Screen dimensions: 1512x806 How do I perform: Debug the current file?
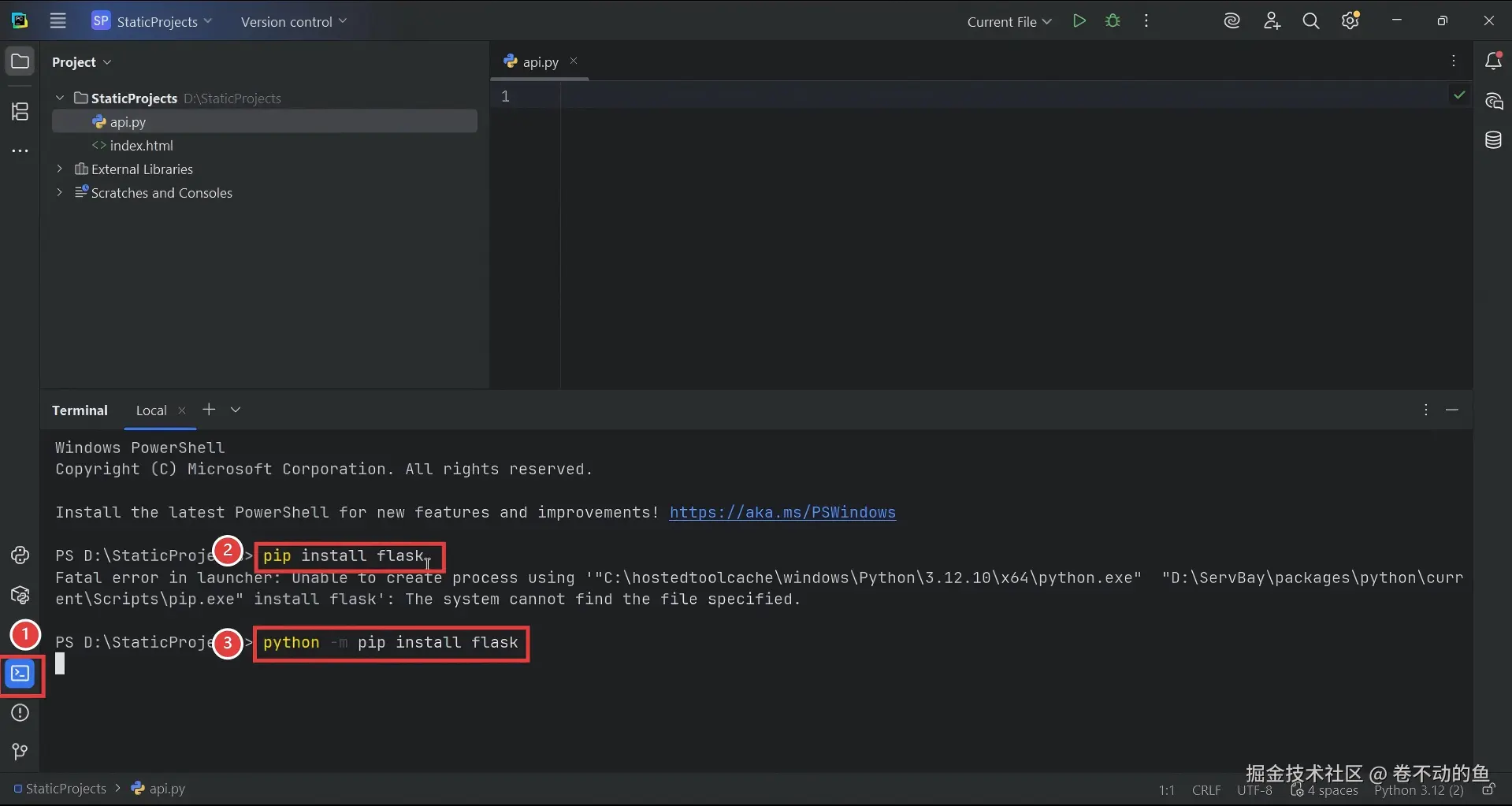(x=1113, y=21)
